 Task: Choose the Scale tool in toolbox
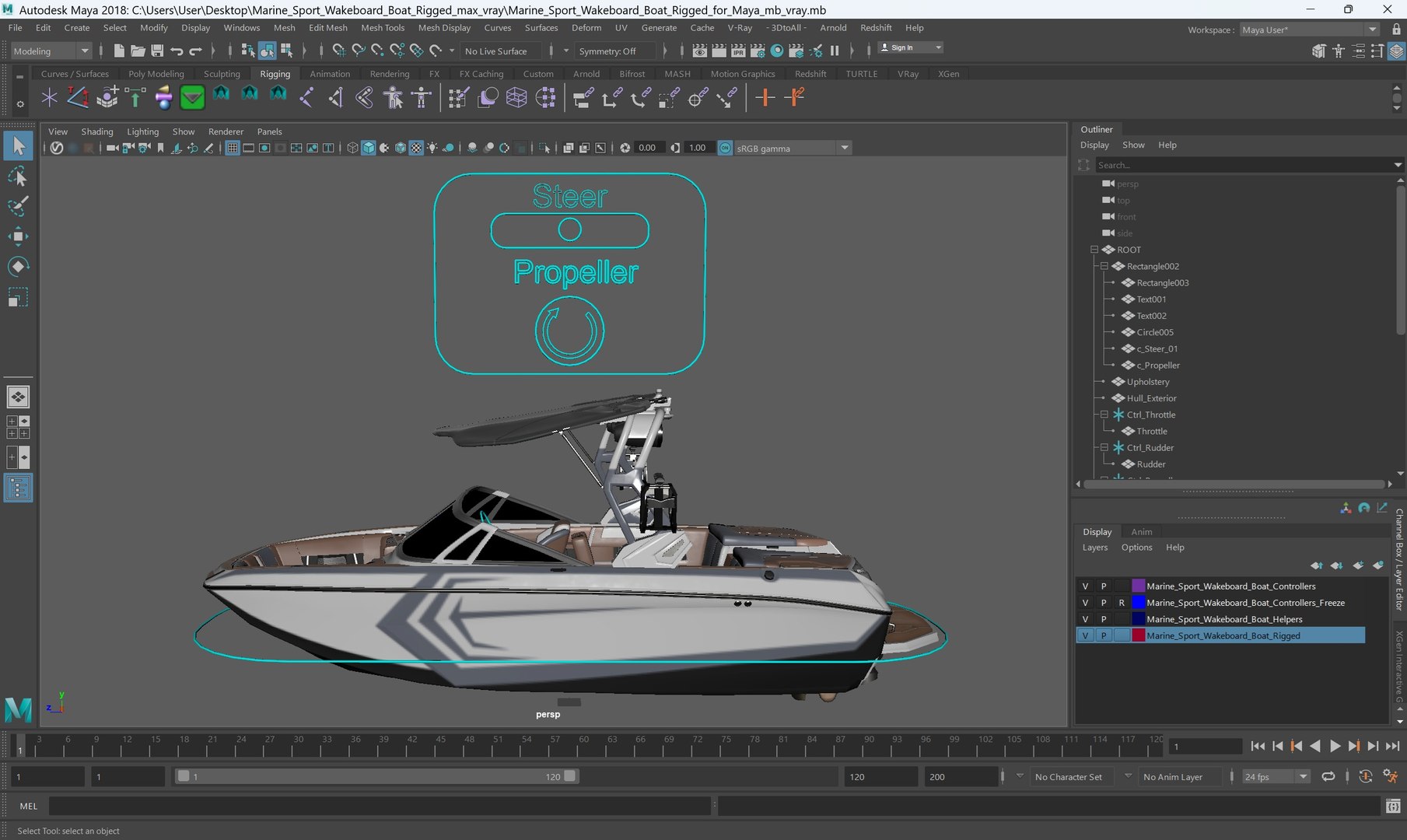point(18,297)
